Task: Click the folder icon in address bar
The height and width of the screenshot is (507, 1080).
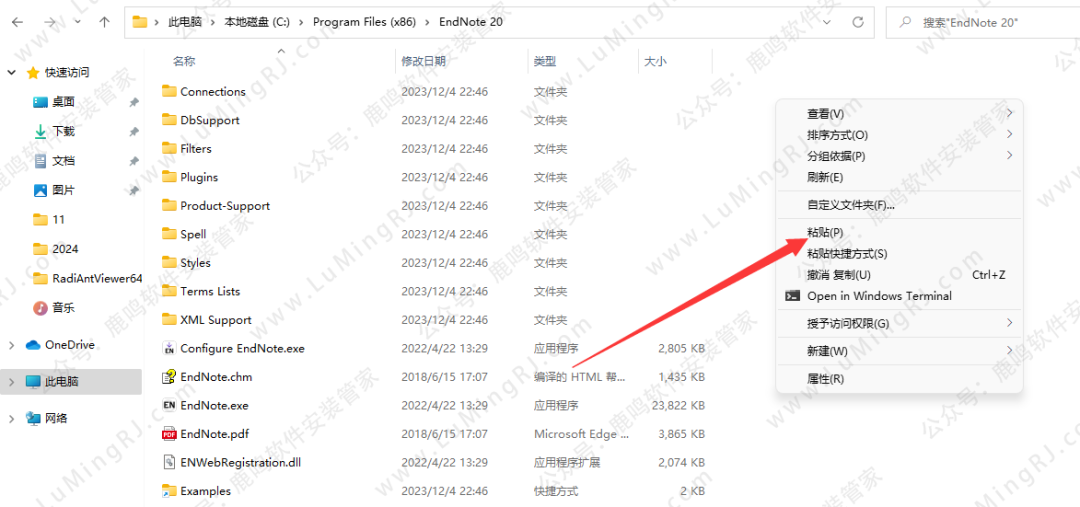Action: [141, 22]
